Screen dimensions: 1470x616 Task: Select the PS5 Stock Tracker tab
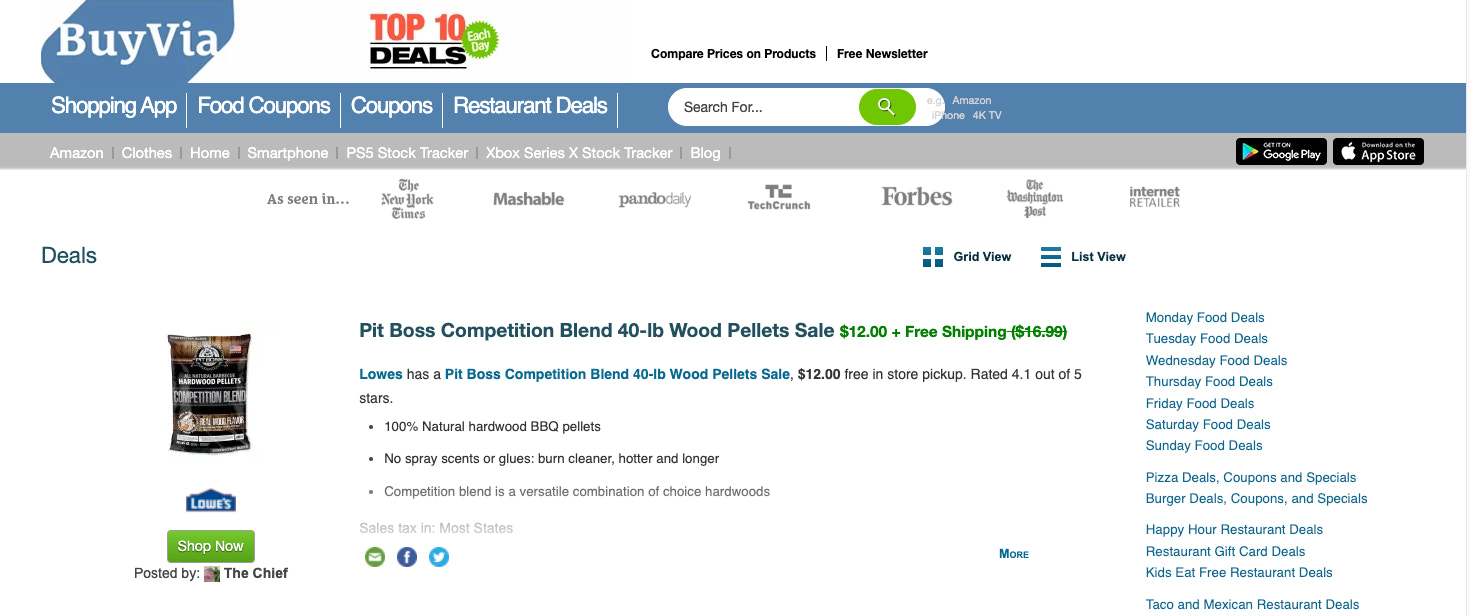coord(407,153)
